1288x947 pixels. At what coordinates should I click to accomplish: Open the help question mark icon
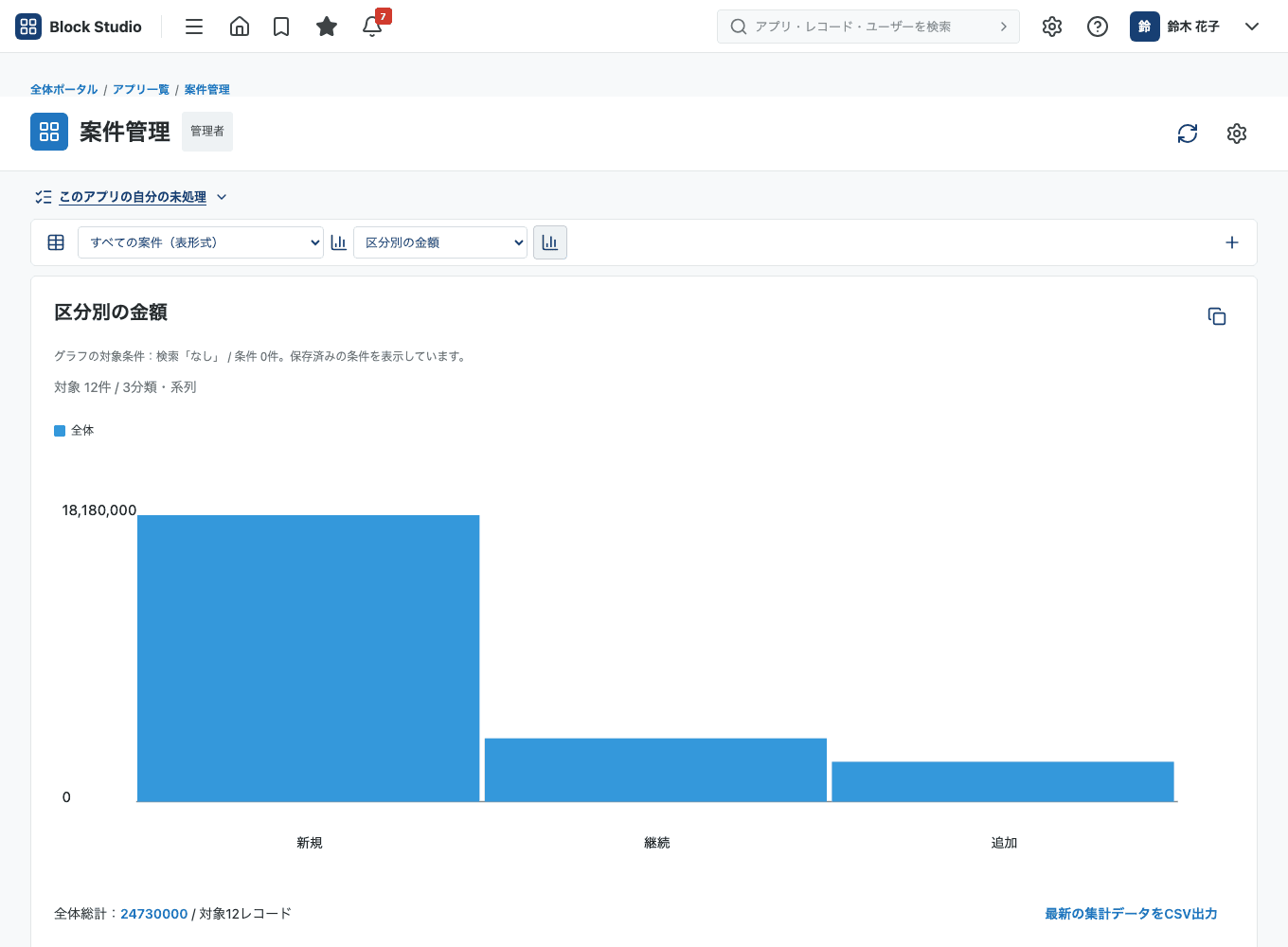(x=1098, y=27)
